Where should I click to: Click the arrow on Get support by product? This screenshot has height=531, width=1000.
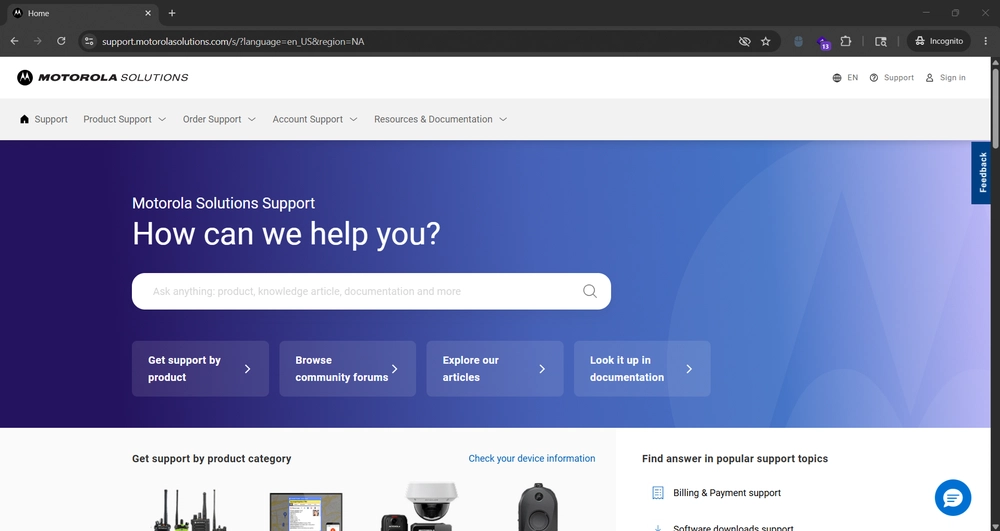[x=247, y=368]
